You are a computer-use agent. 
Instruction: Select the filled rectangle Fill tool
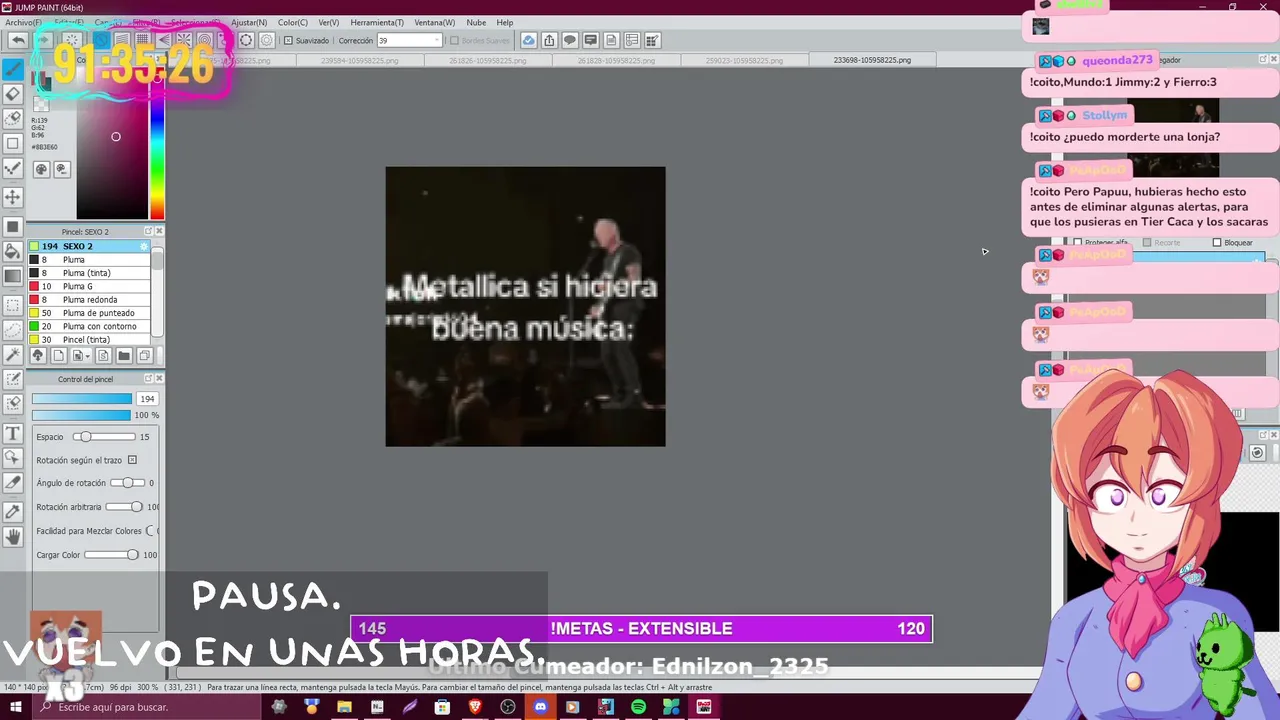[x=12, y=227]
